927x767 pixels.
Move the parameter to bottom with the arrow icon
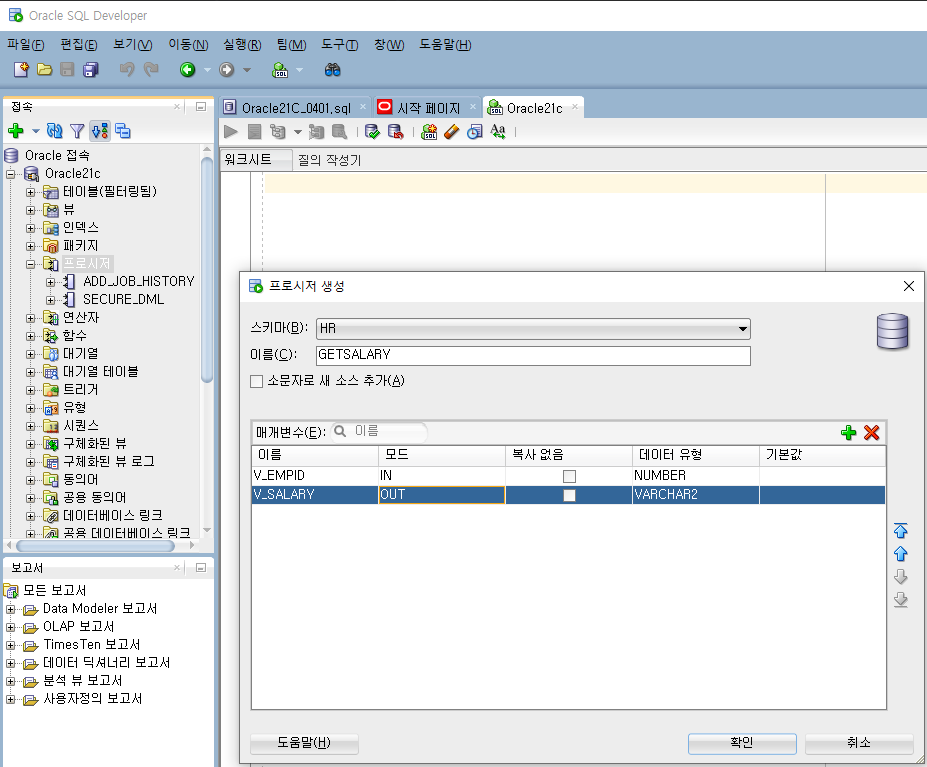[900, 600]
